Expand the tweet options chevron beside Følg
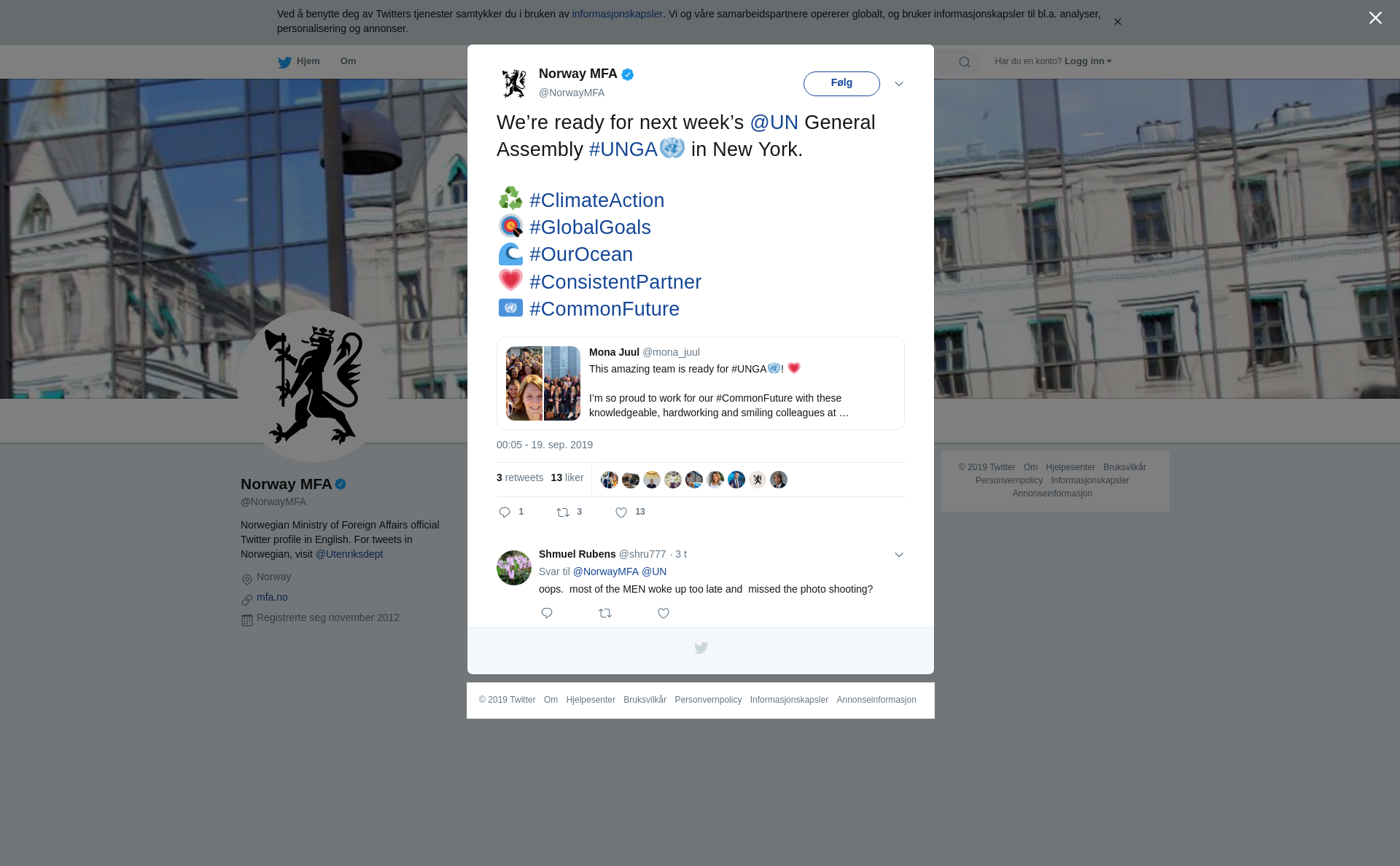Image resolution: width=1400 pixels, height=866 pixels. 899,85
